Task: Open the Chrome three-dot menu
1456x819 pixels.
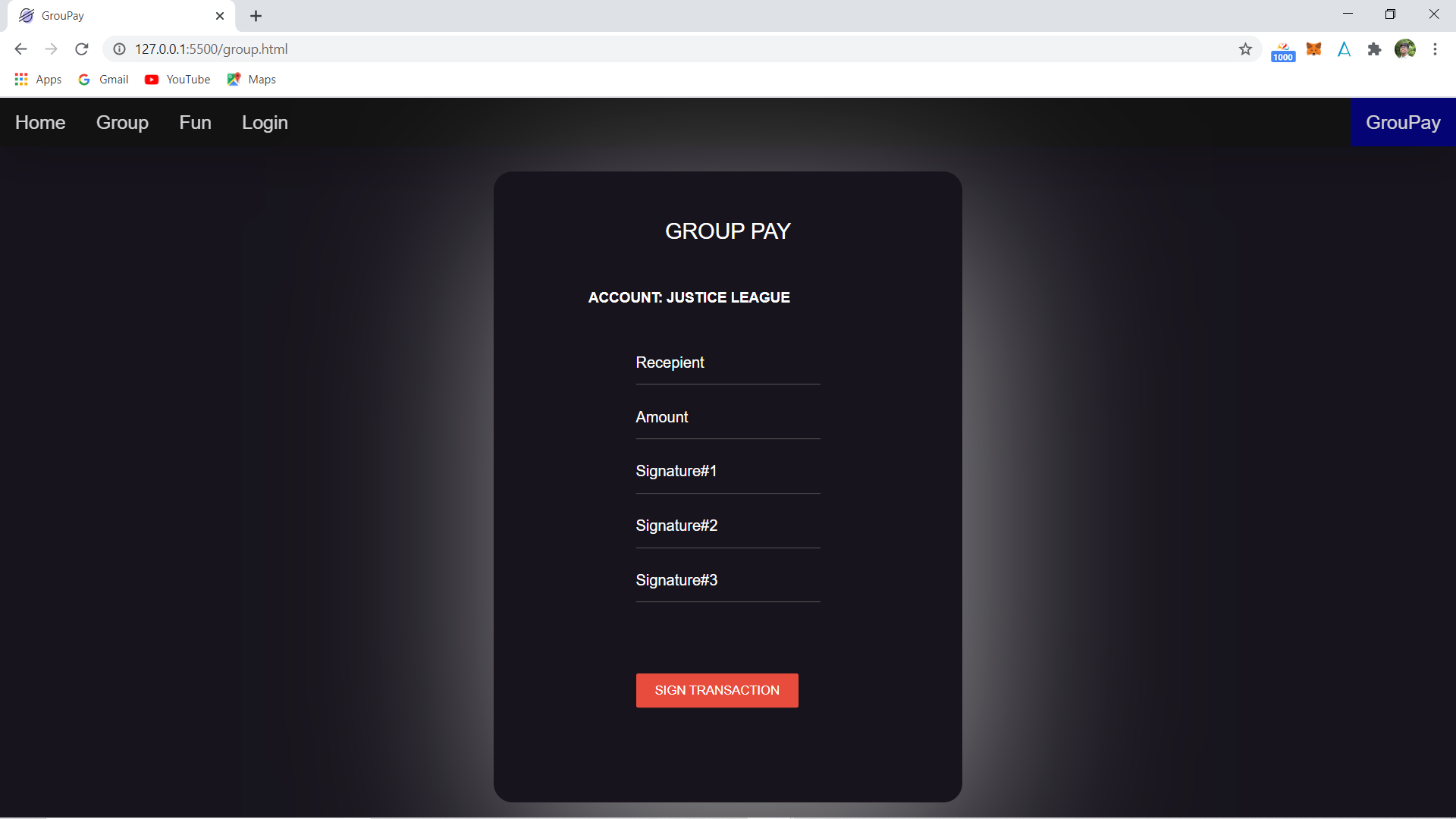Action: click(x=1435, y=49)
